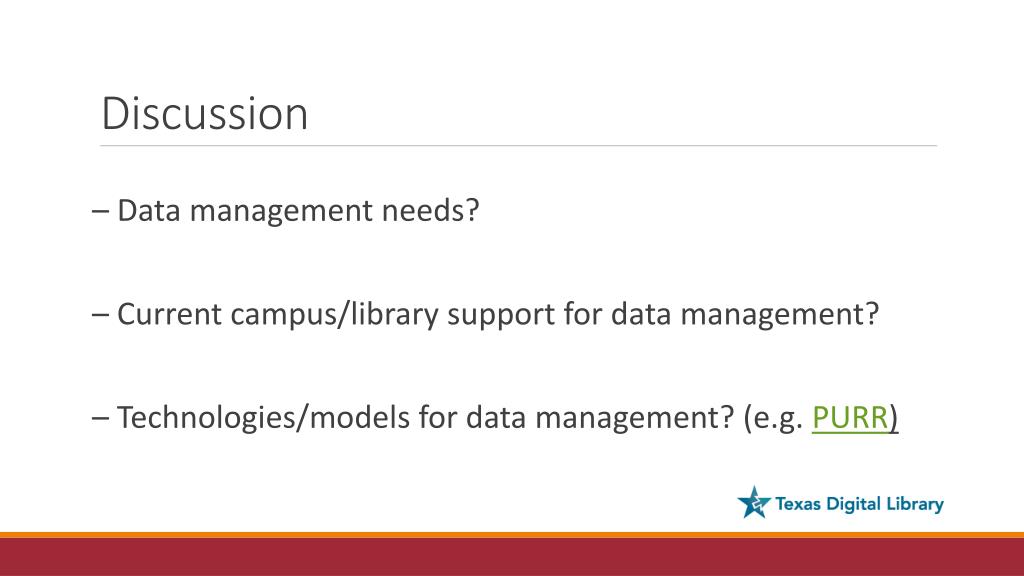Click the dash before 'Data management needs?'
The height and width of the screenshot is (576, 1024).
tap(101, 212)
